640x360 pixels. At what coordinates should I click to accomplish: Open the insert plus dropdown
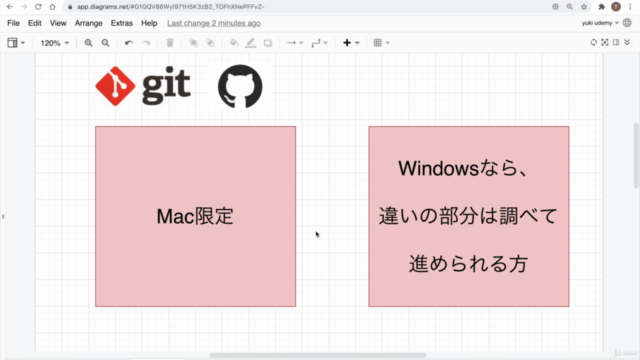coord(351,43)
